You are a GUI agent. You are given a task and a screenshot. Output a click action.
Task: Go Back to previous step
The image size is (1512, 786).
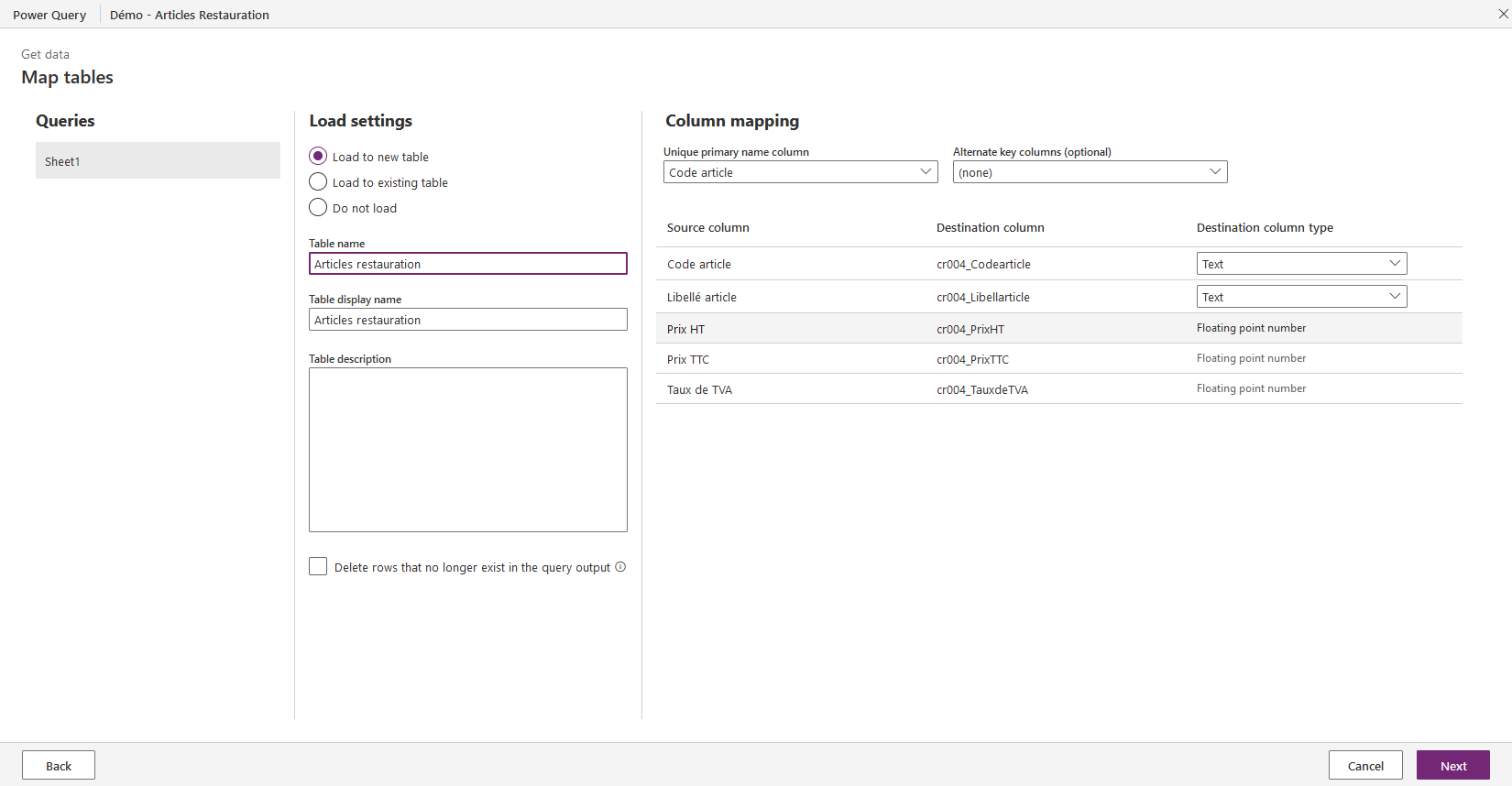59,766
